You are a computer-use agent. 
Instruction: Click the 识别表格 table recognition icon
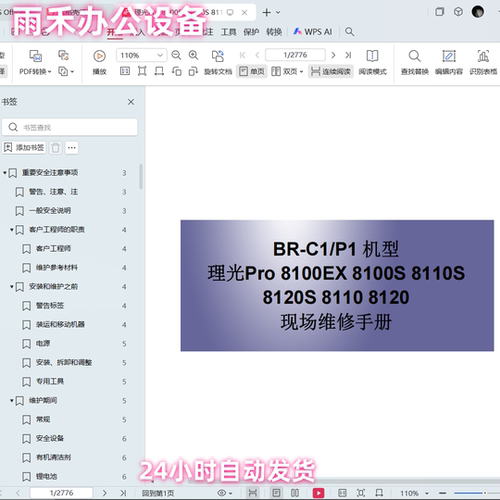pos(483,56)
